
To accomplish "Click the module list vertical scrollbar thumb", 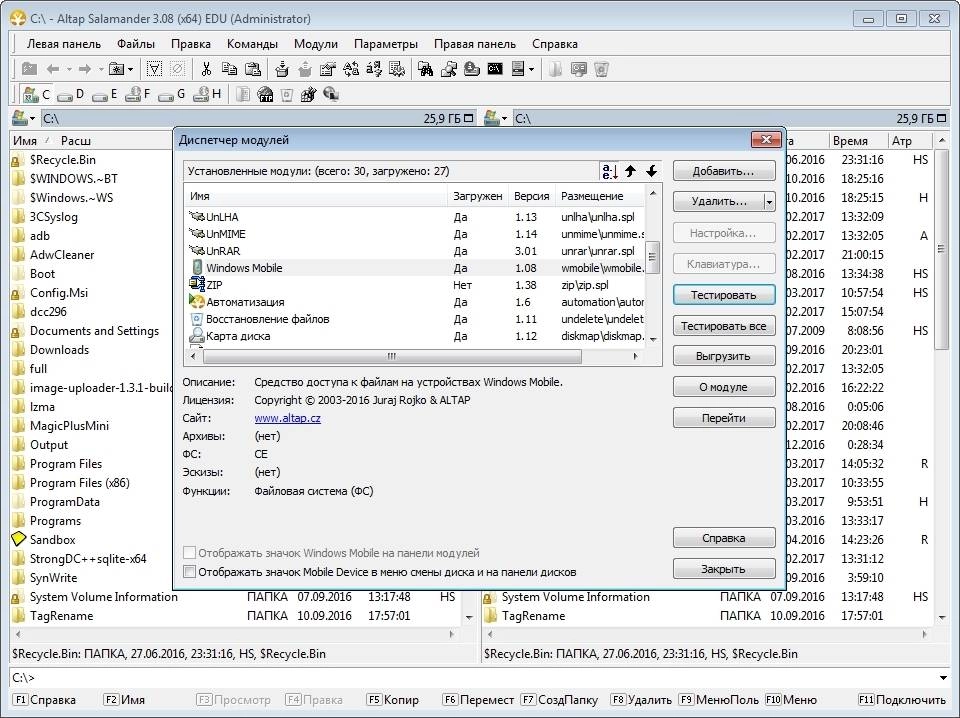I will pyautogui.click(x=653, y=257).
